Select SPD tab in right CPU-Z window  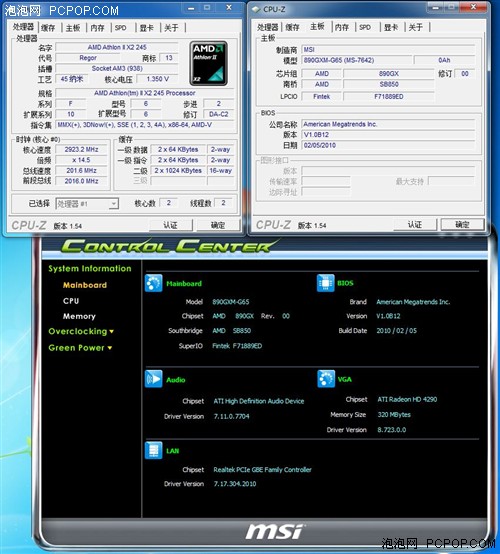[x=365, y=27]
